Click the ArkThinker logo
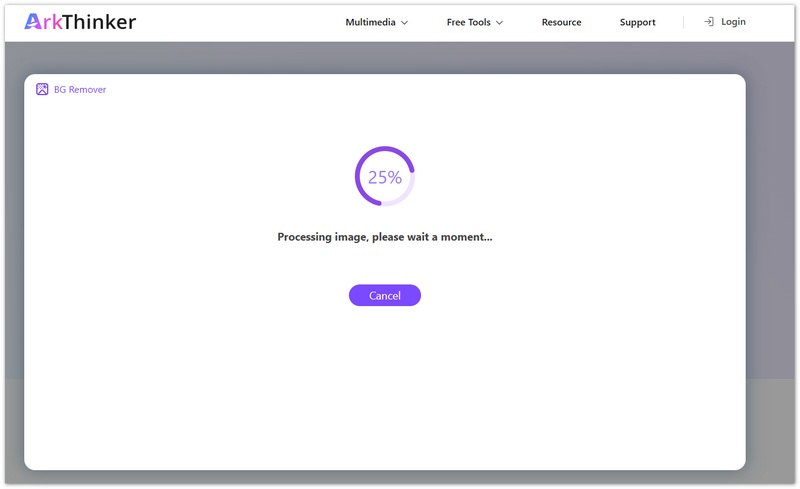 point(80,21)
